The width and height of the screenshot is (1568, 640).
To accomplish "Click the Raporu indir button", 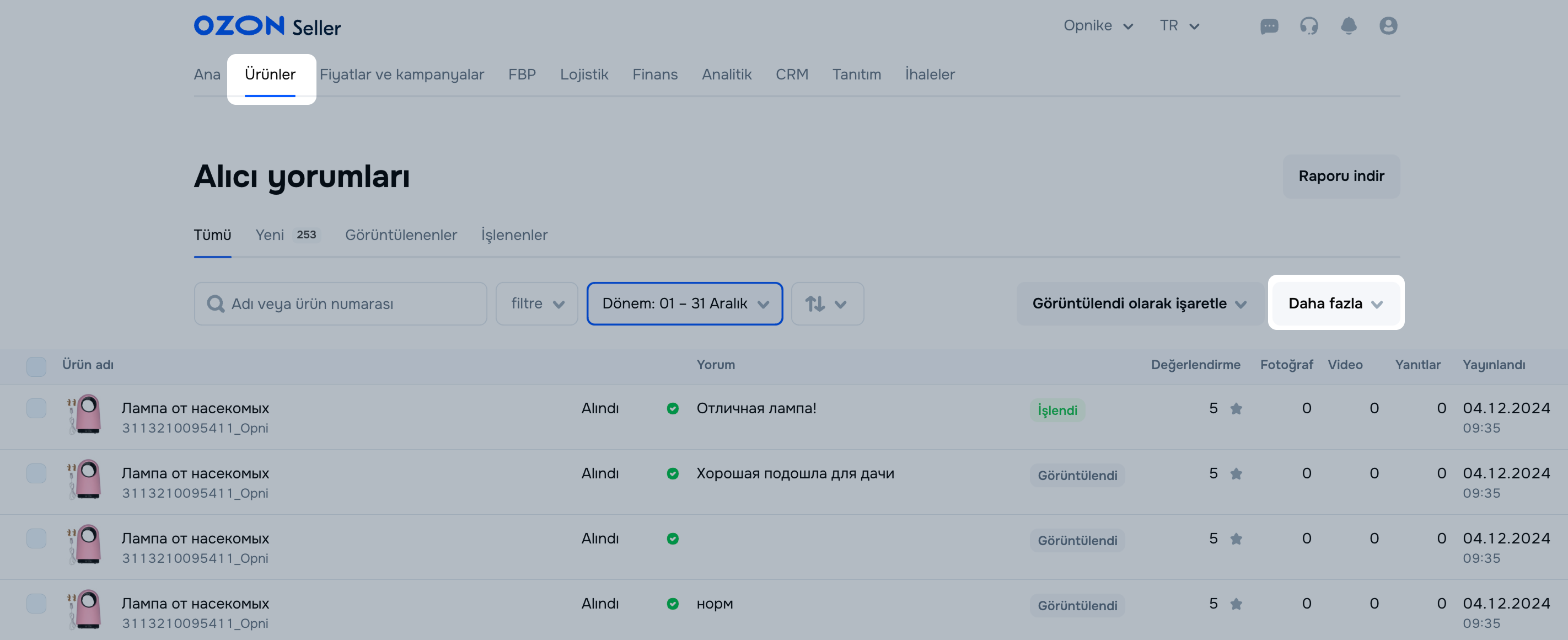I will (1340, 176).
